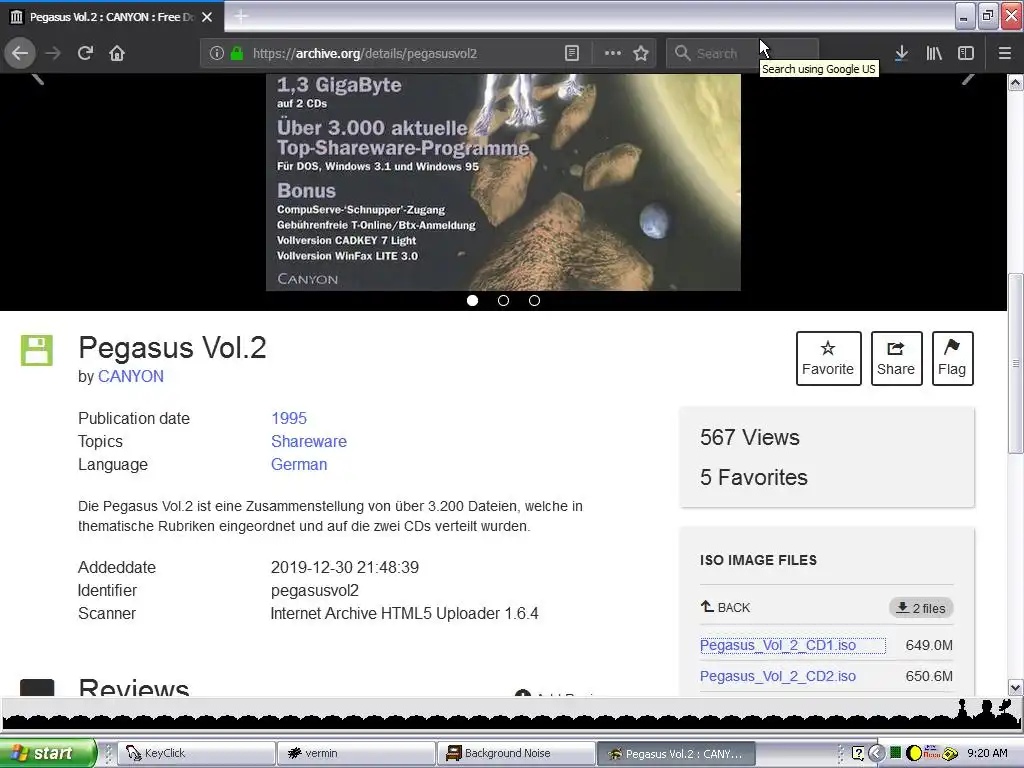Click the vertical scrollbar thumb
Viewport: 1024px width, 768px height.
pyautogui.click(x=1015, y=363)
